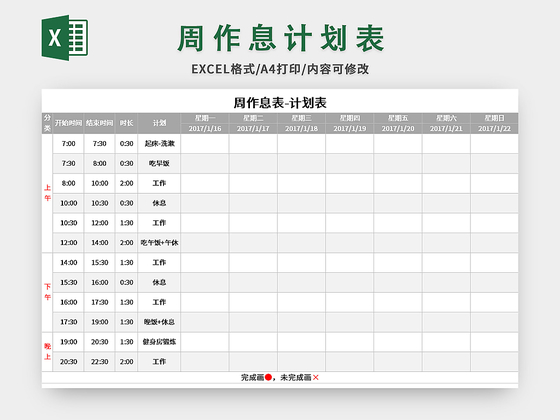Select the 健身房锻炼 plan cell
Screen dimensions: 560x420
tap(159, 342)
